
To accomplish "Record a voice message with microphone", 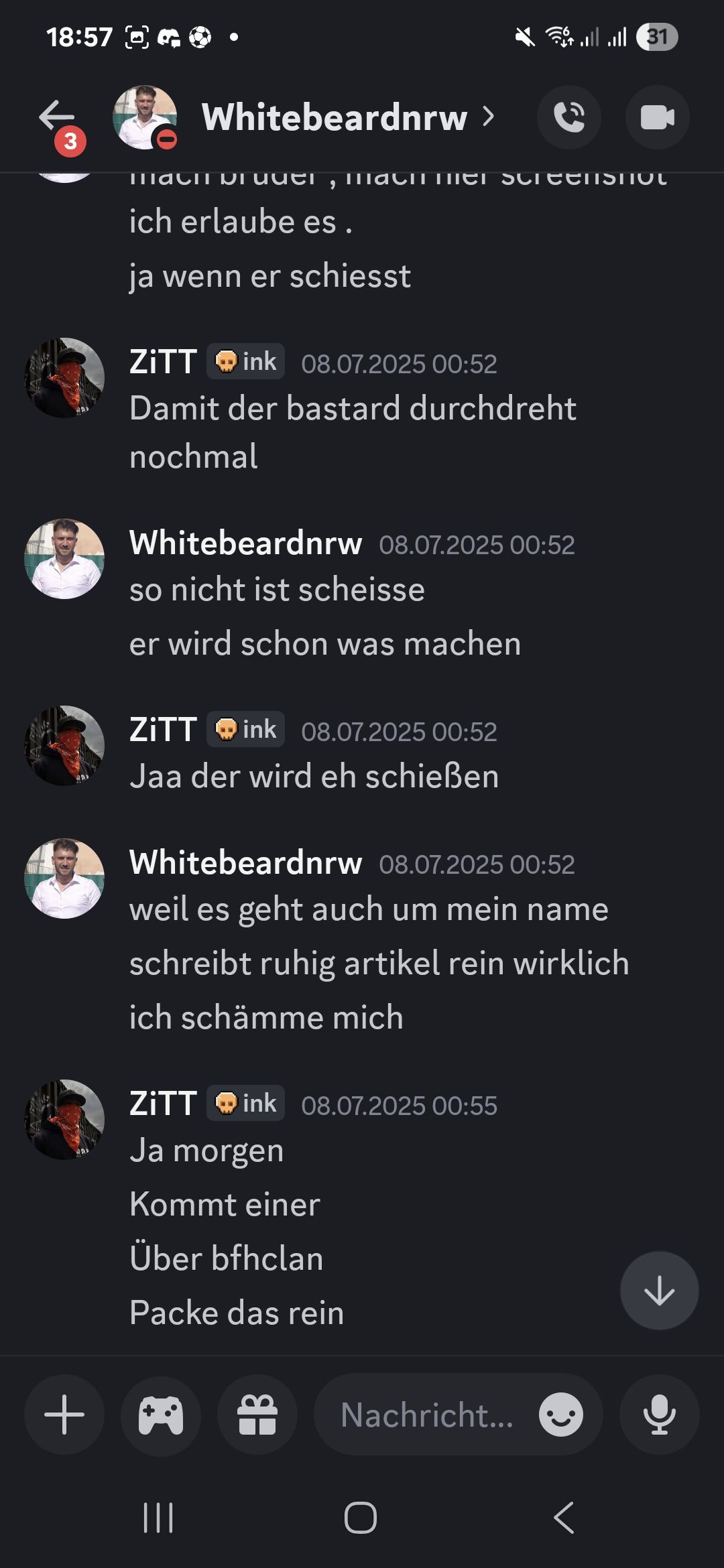I will 660,1415.
